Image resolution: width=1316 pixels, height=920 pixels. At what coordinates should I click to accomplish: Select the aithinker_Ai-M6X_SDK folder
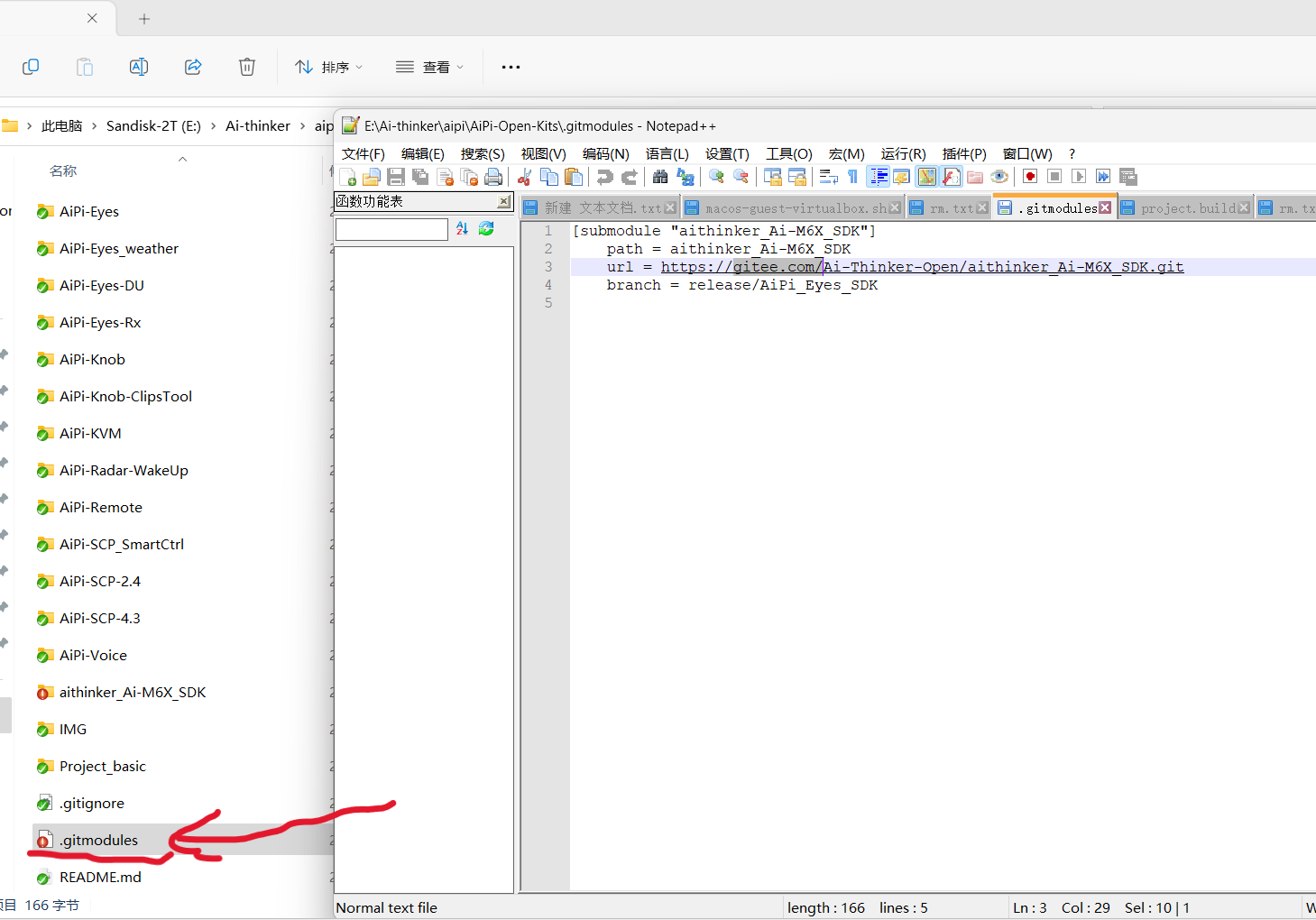(133, 692)
